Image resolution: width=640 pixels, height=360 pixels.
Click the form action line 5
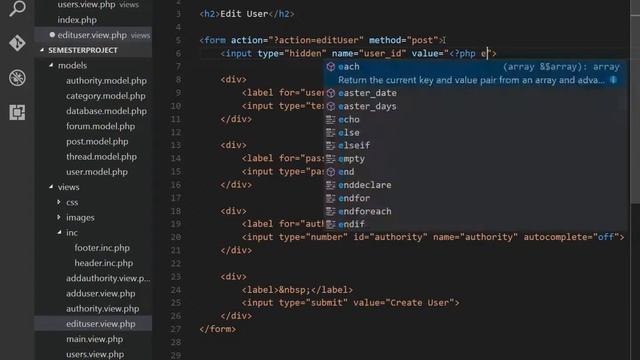[322, 40]
